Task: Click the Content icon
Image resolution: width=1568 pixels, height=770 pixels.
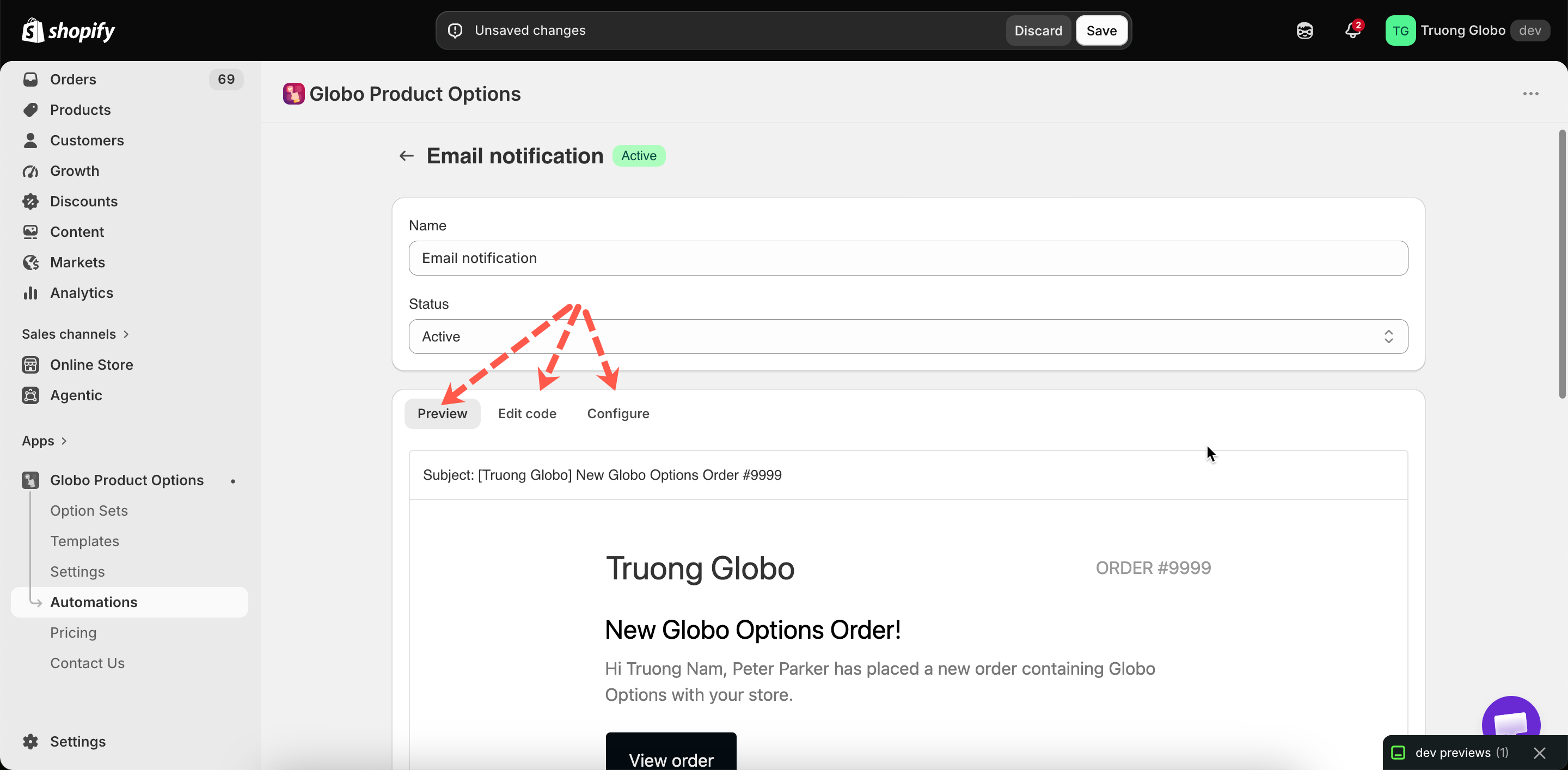Action: pos(30,232)
